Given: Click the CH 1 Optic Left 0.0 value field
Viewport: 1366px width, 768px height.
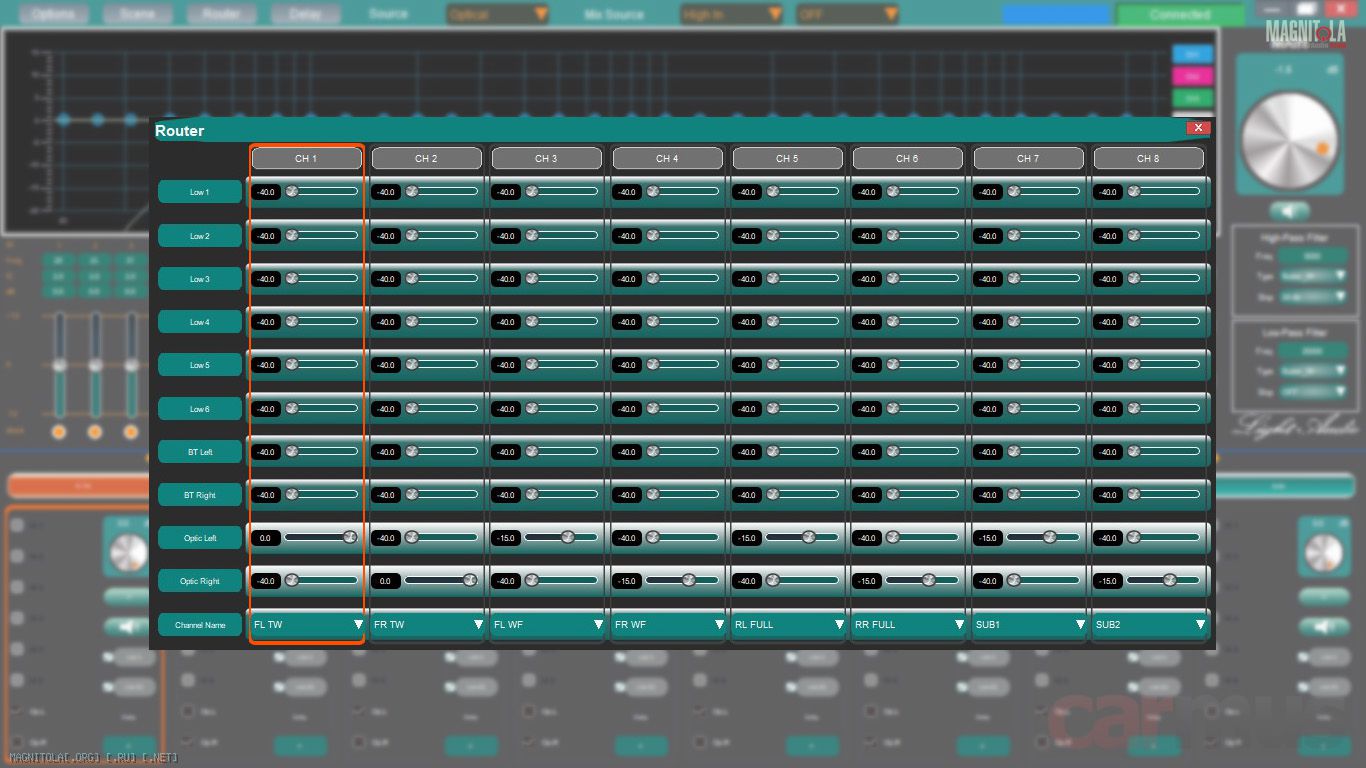Looking at the screenshot, I should (266, 538).
